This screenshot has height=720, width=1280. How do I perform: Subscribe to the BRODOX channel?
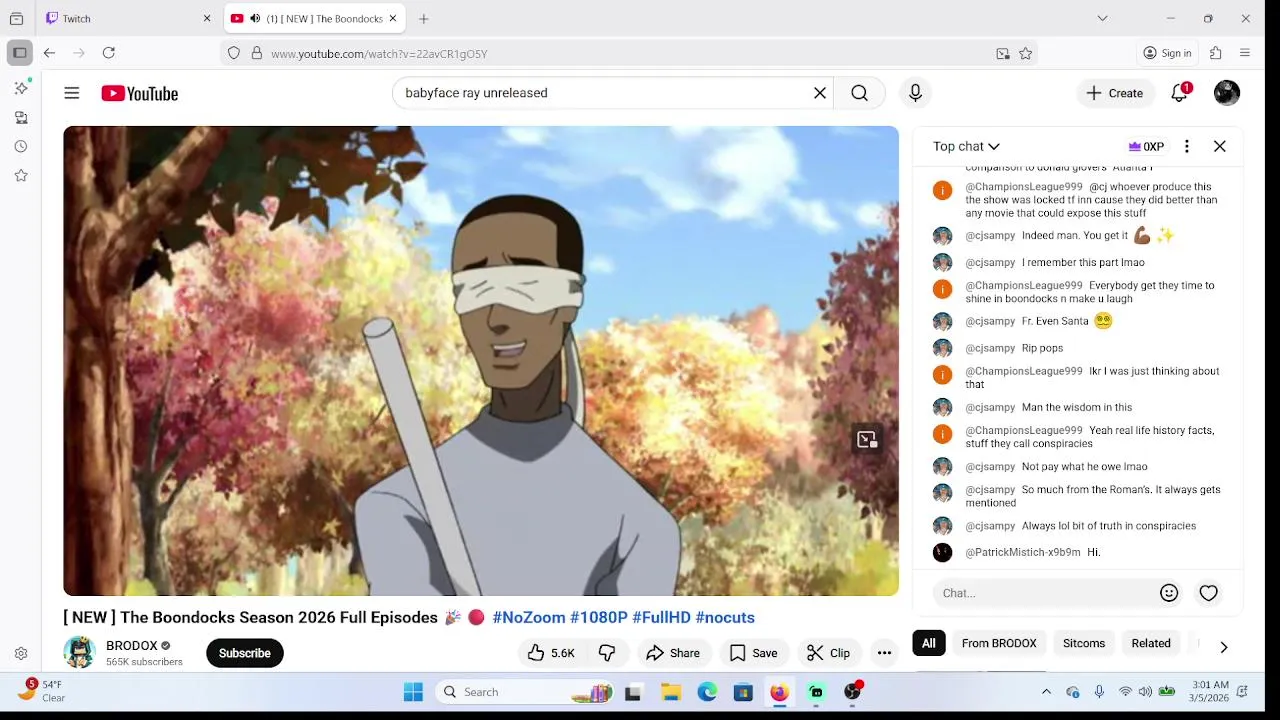[x=245, y=653]
